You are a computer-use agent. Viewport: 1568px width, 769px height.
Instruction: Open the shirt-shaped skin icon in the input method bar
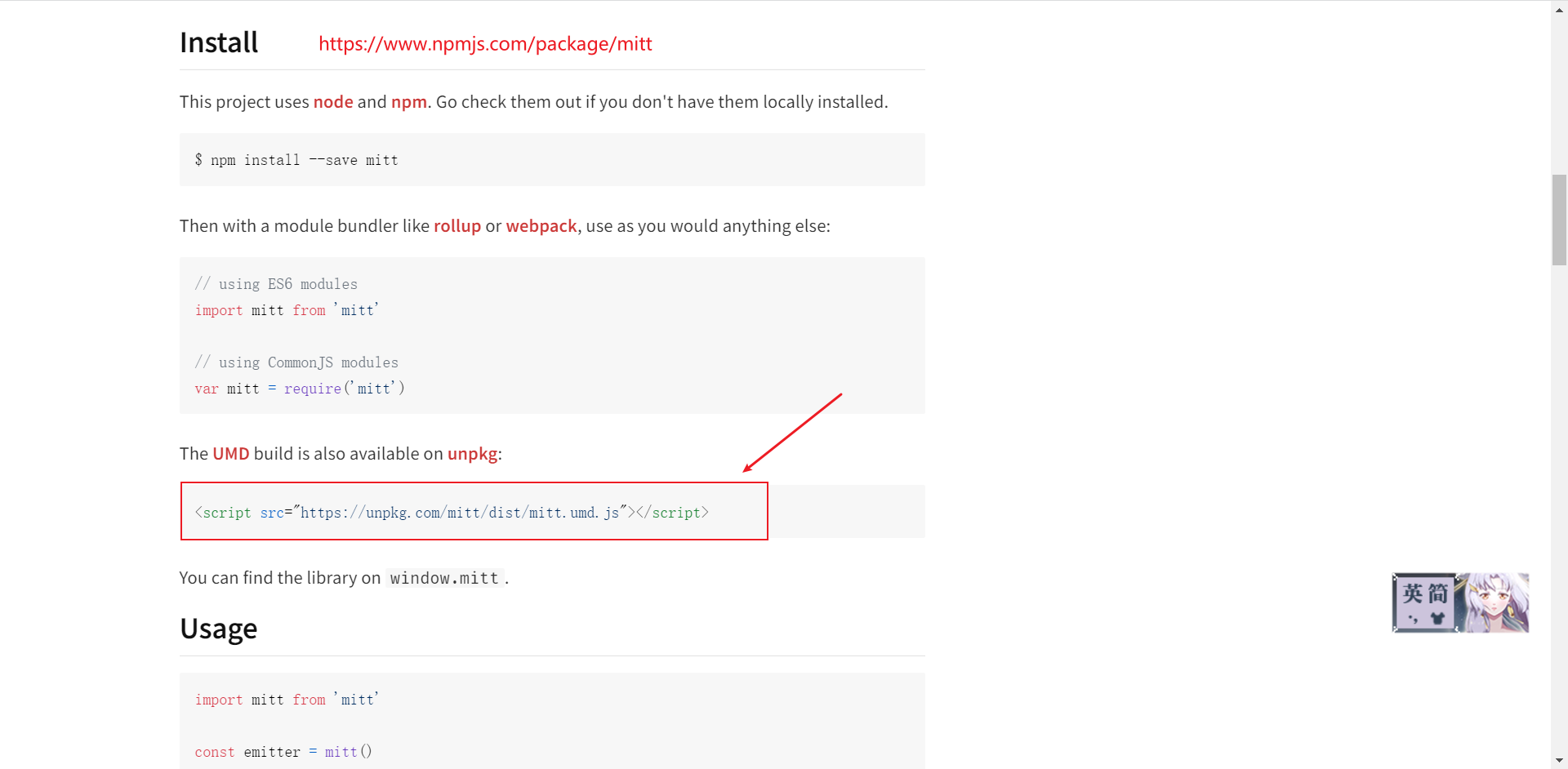1437,619
